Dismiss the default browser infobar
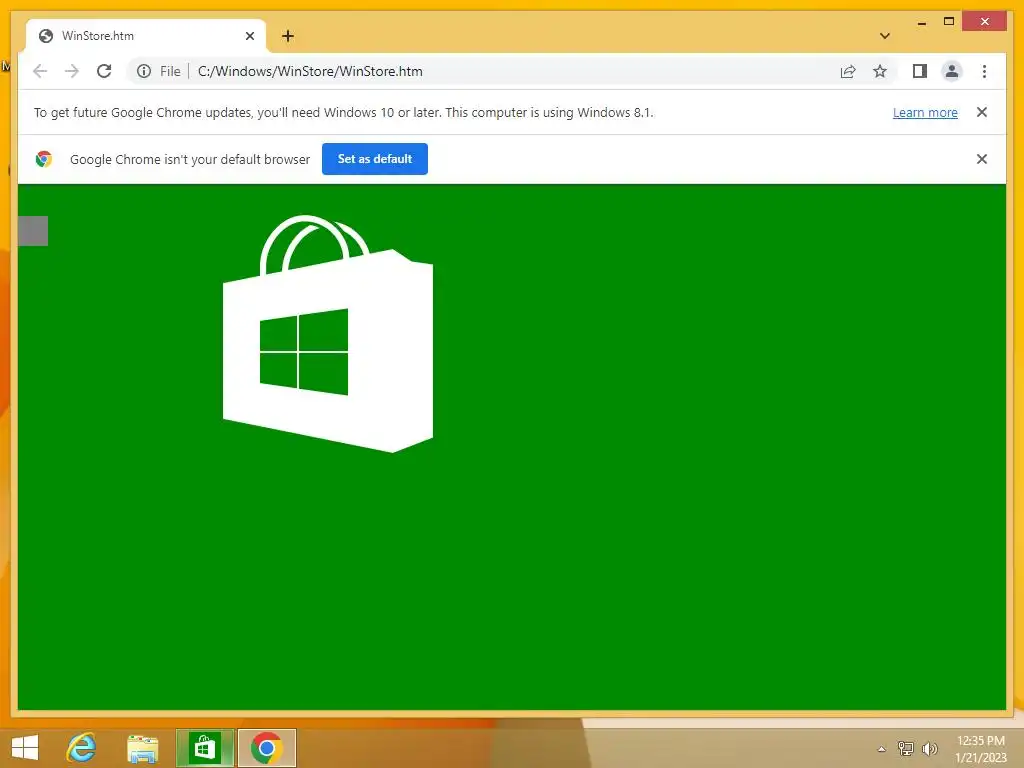 [982, 159]
